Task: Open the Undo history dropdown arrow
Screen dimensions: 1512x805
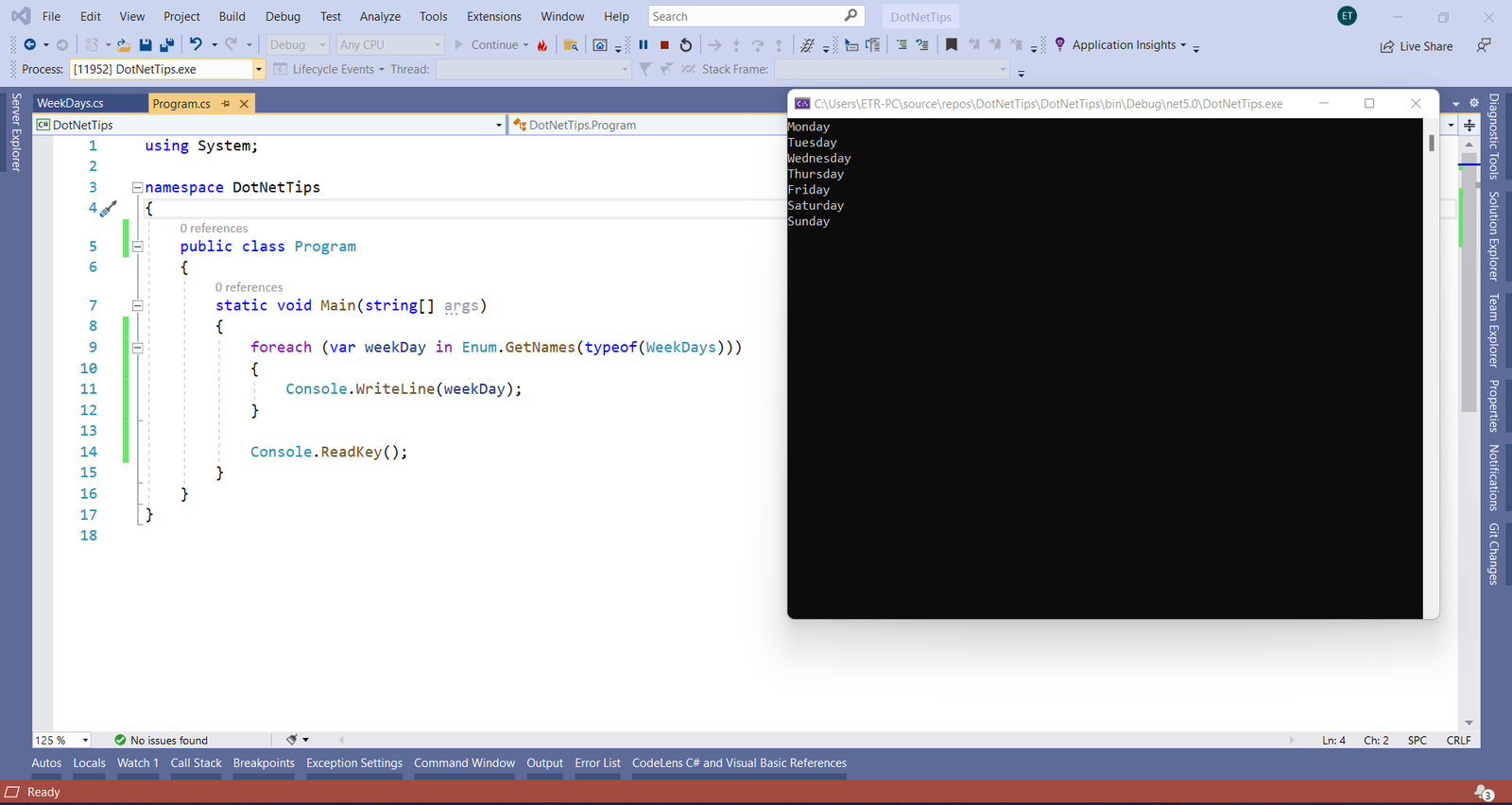Action: (215, 44)
